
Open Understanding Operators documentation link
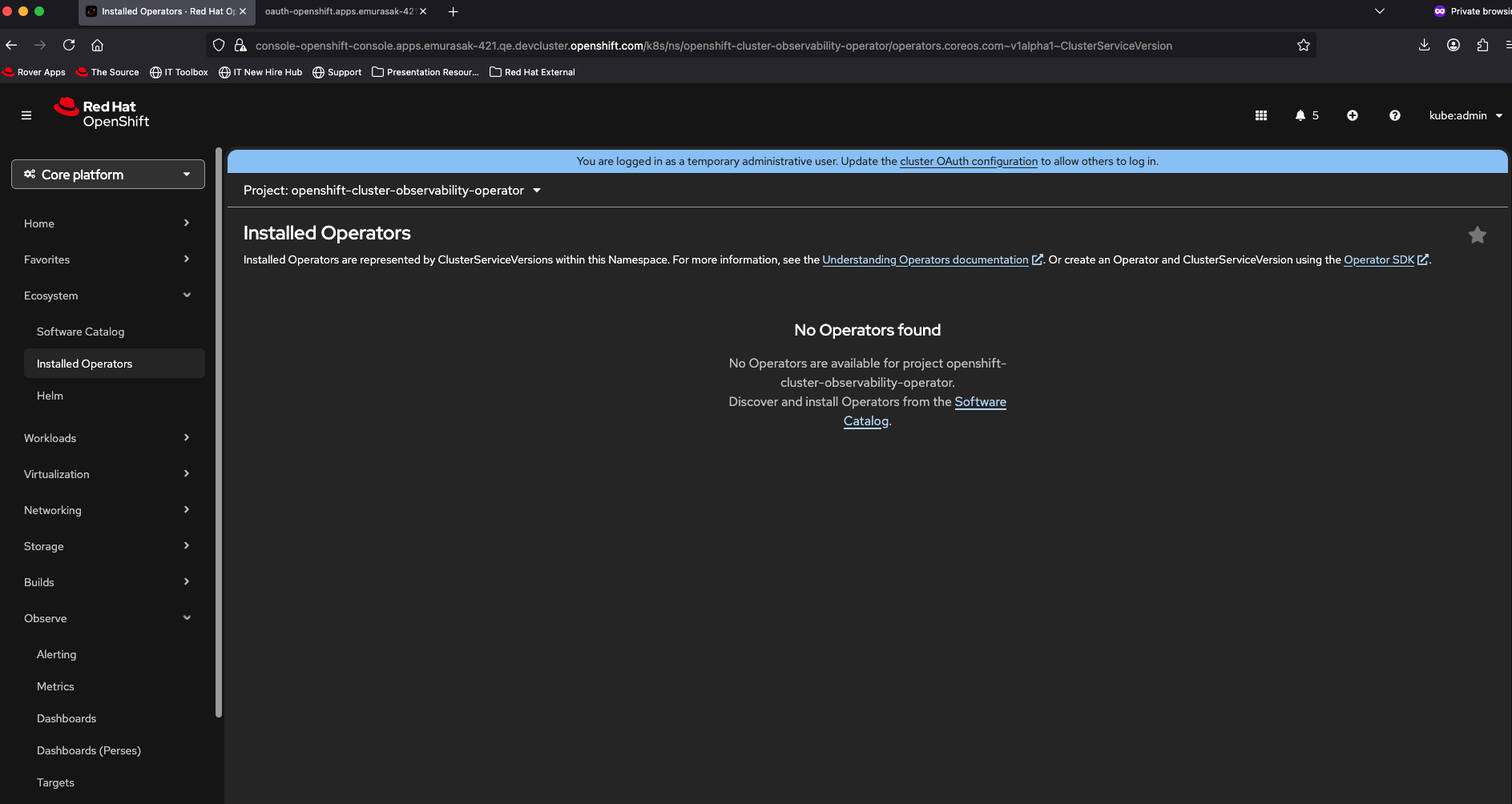(x=933, y=259)
